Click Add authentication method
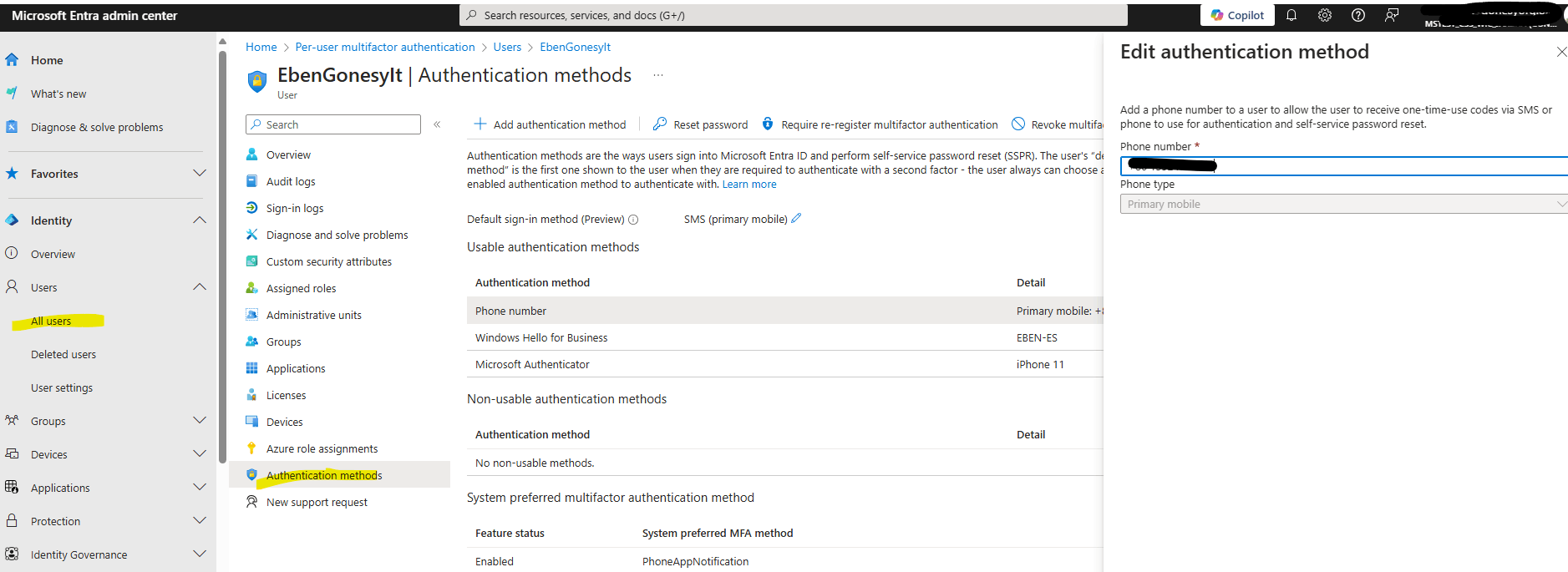Screen dimensions: 1568x572 point(550,124)
